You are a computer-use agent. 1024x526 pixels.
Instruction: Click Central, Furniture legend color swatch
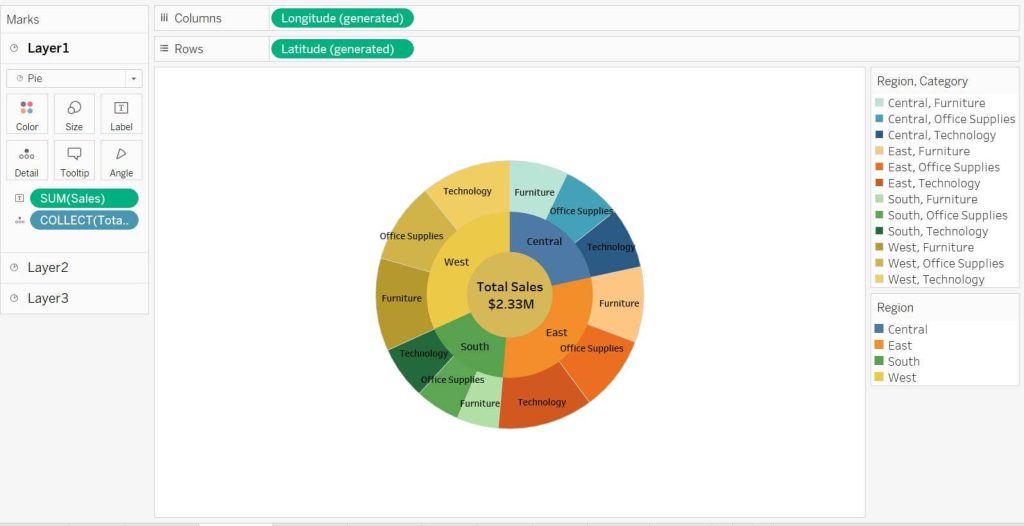point(879,103)
